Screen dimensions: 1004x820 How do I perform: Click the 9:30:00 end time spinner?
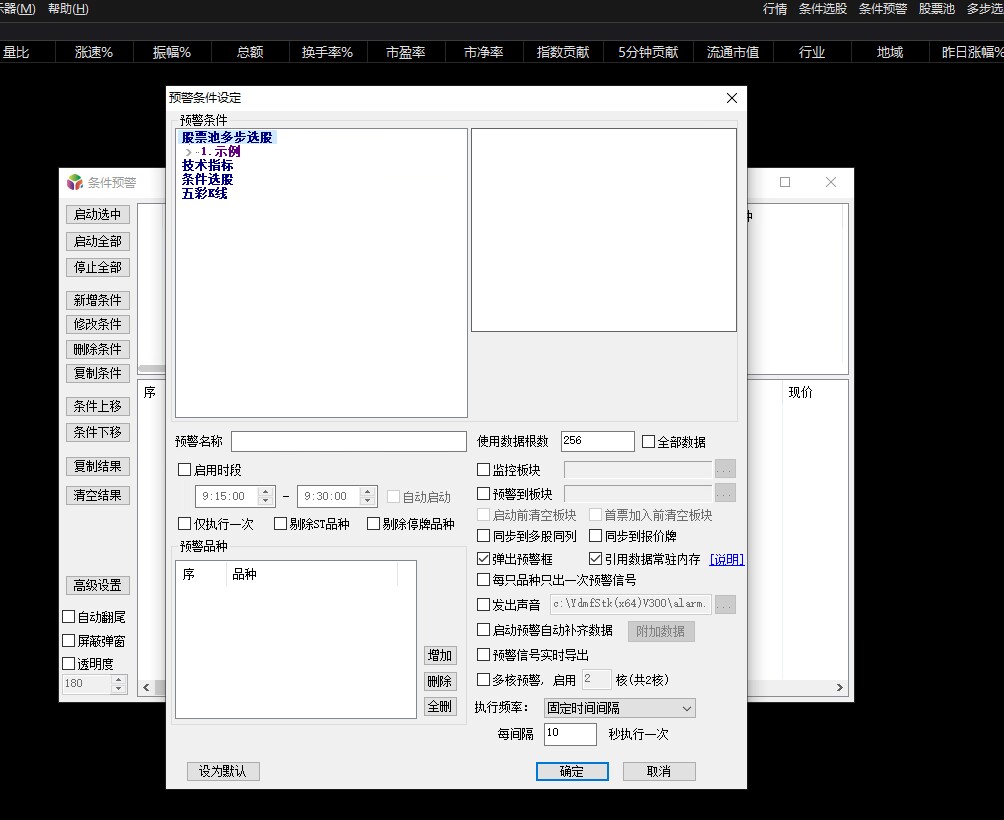pos(368,496)
